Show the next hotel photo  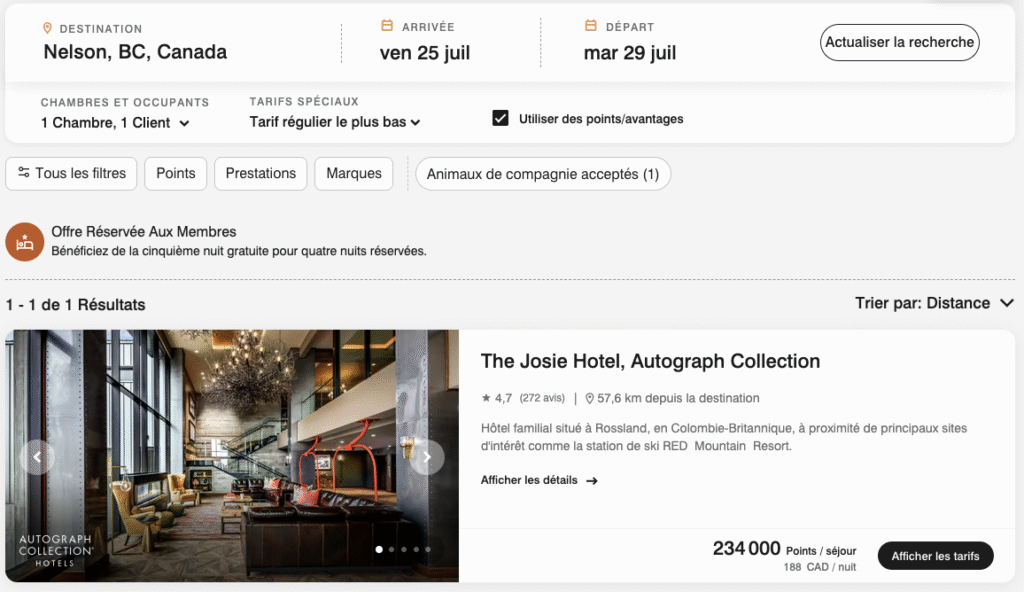pos(427,457)
